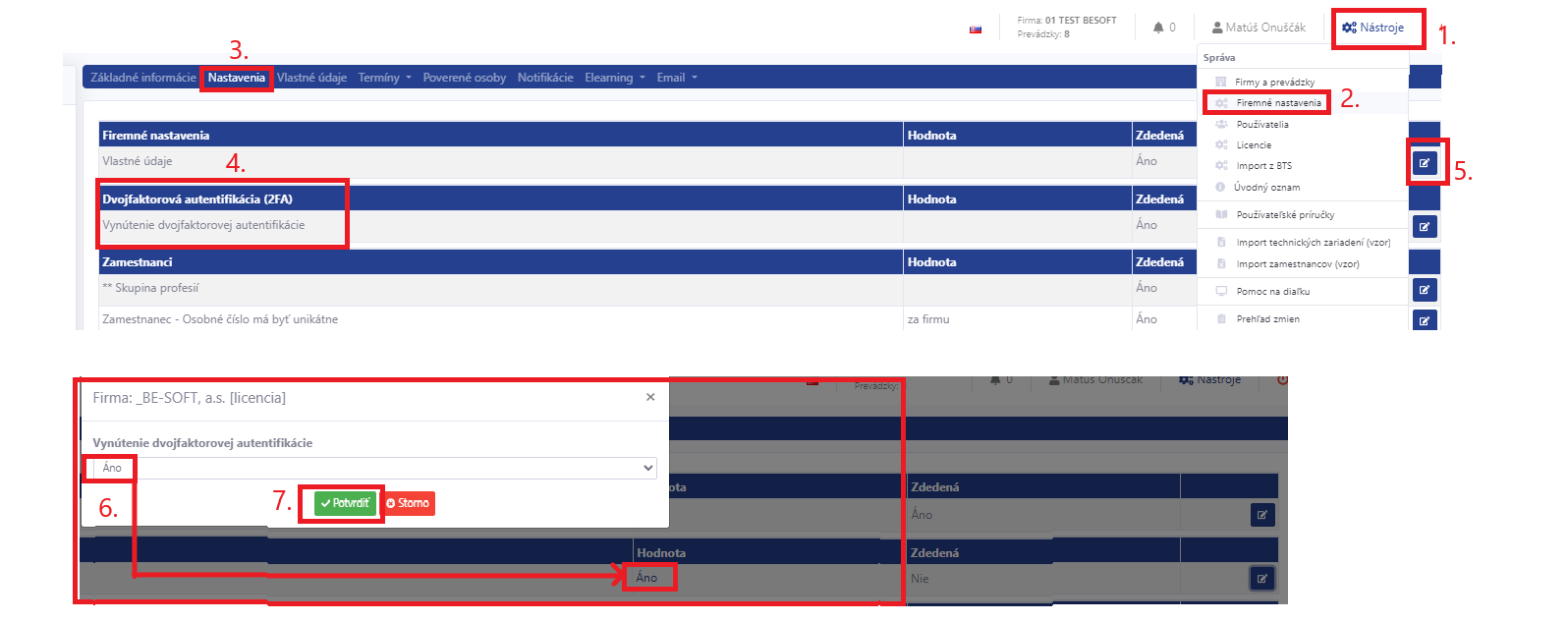Click the Slovak flag language icon
1568x622 pixels.
[x=976, y=29]
